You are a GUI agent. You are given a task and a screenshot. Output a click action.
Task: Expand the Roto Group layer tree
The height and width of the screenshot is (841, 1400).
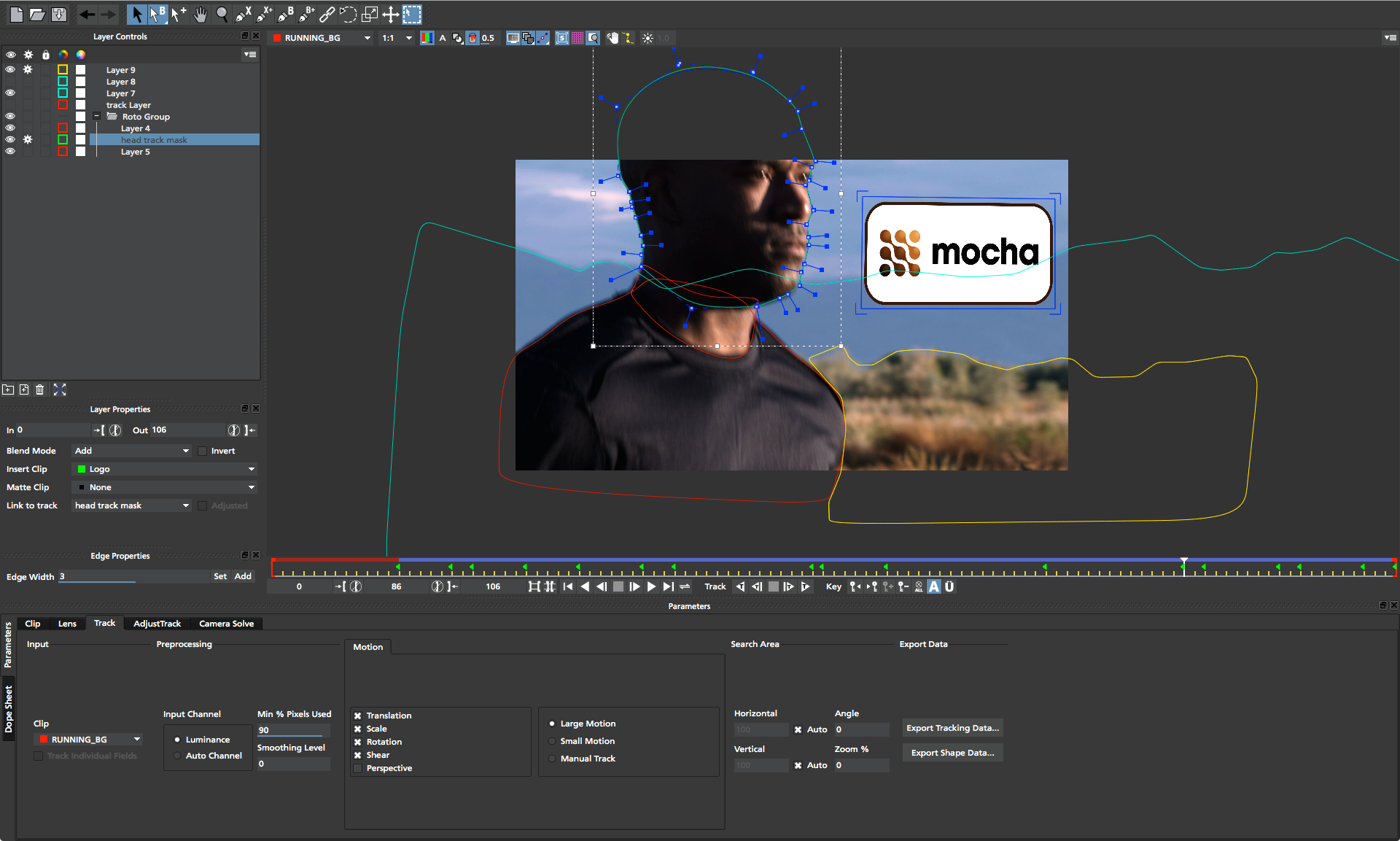pyautogui.click(x=96, y=117)
